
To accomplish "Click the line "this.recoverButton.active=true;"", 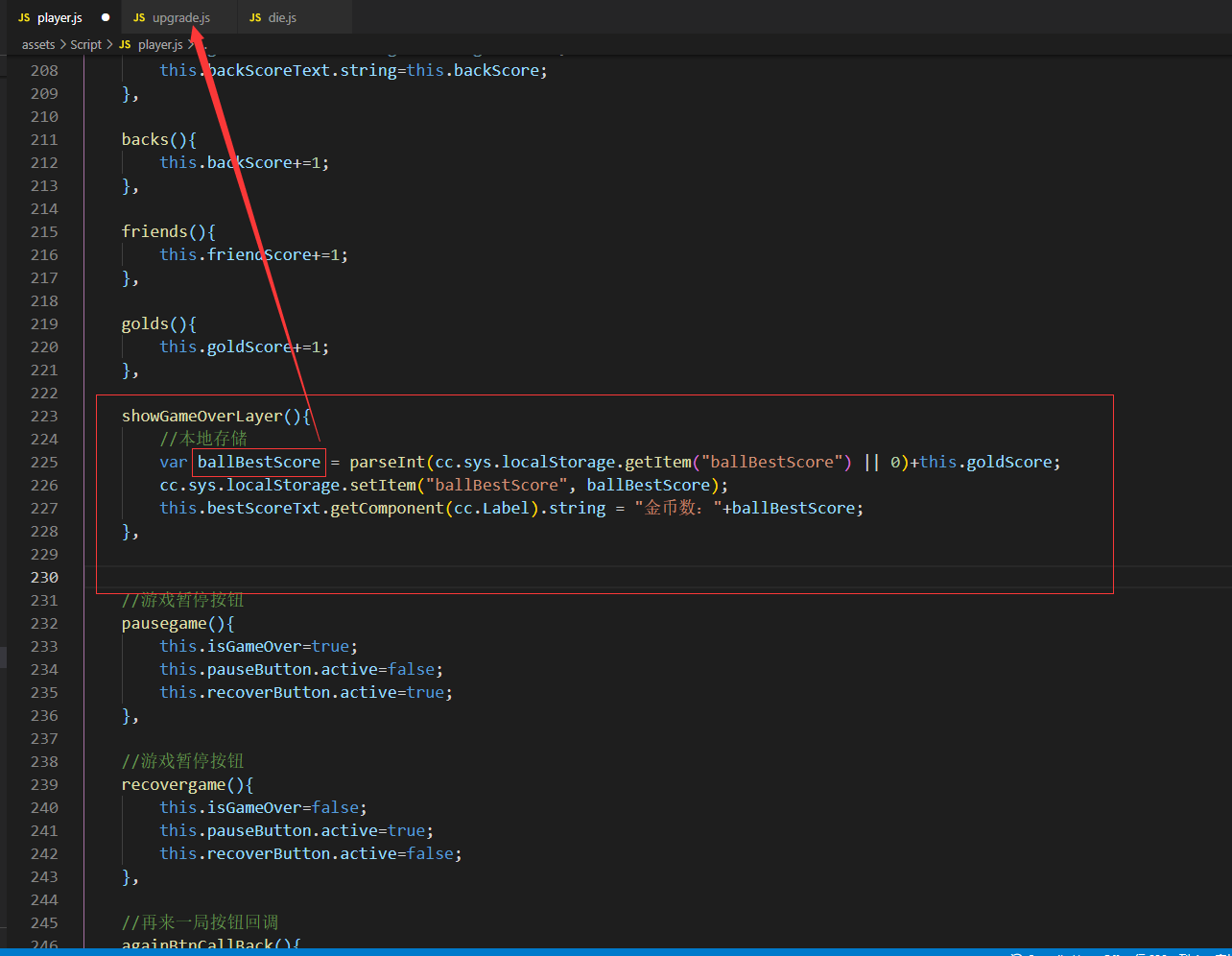I will (306, 692).
